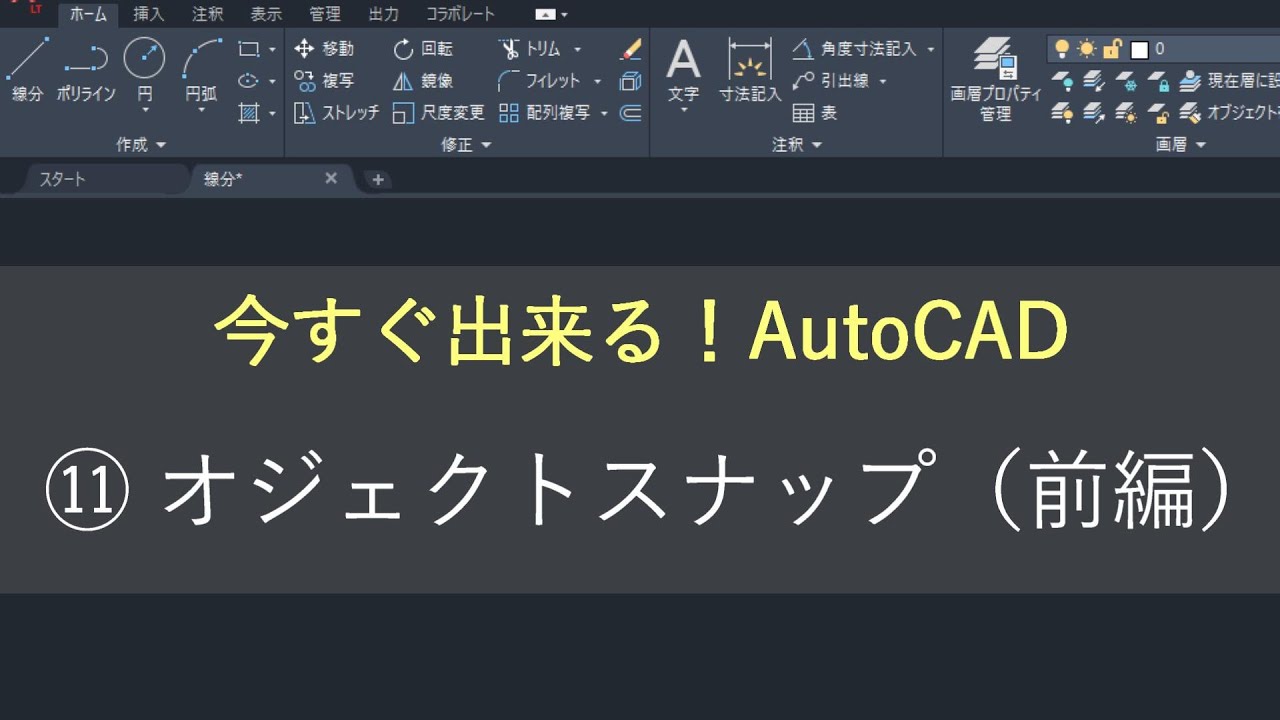
Task: Activate the フィレット (Fillet) command
Action: [539, 81]
